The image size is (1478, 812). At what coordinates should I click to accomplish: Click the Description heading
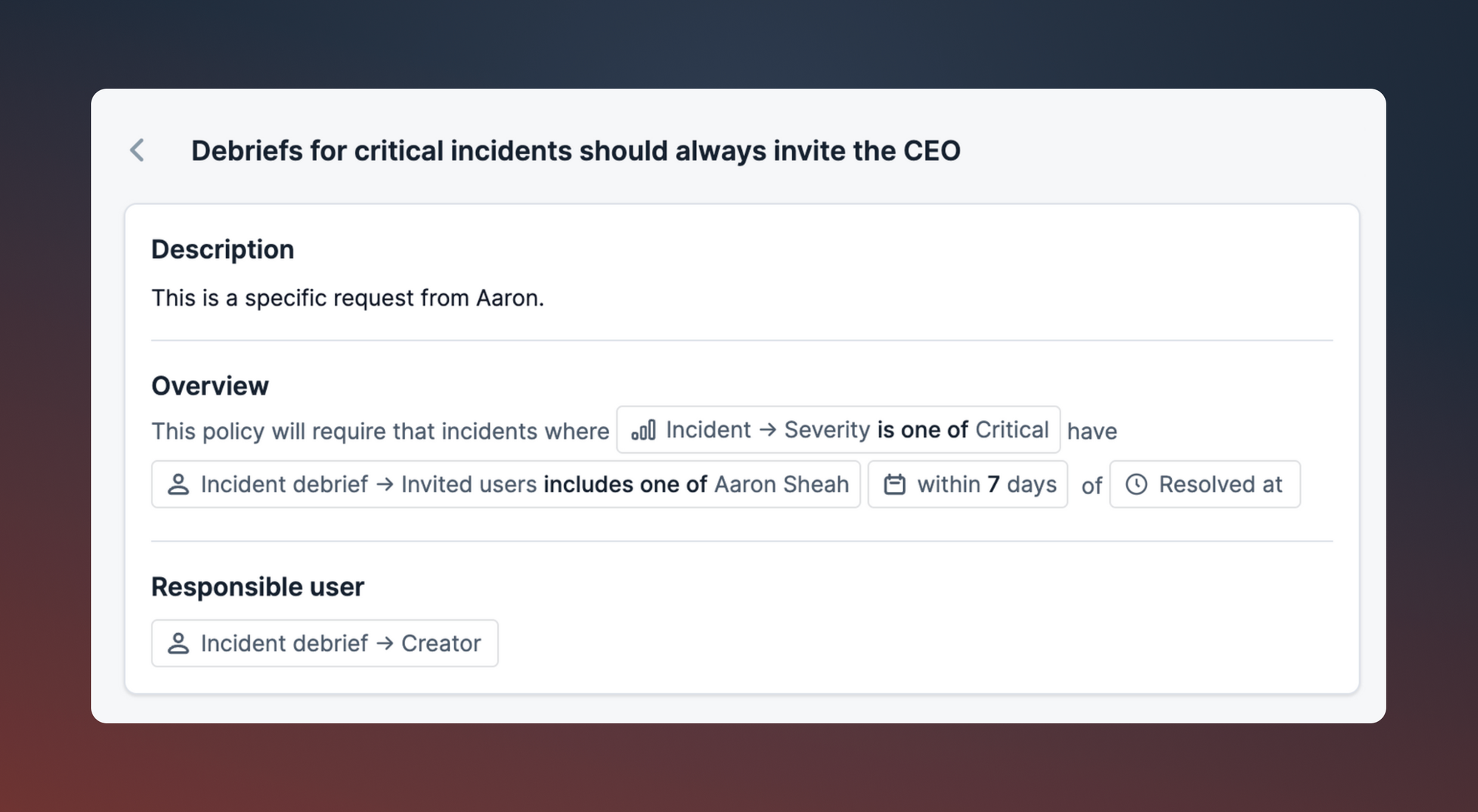222,250
